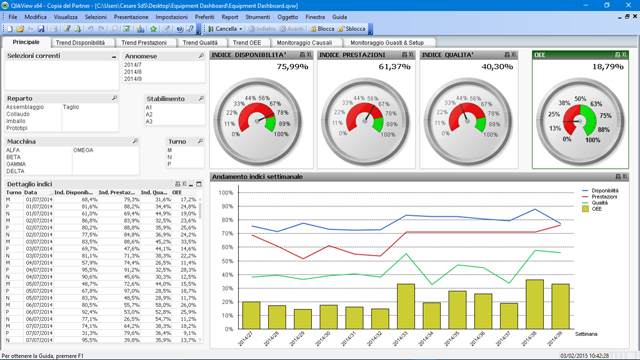Send Dettaglio indici table to Excel
Viewport: 640px width, 360px height.
(x=184, y=184)
